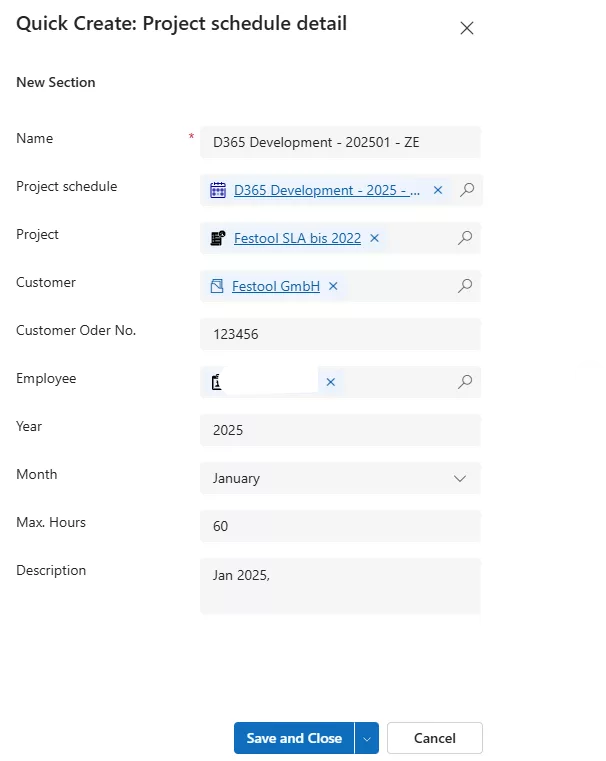
Task: Click search icon in Employee field
Action: point(465,382)
